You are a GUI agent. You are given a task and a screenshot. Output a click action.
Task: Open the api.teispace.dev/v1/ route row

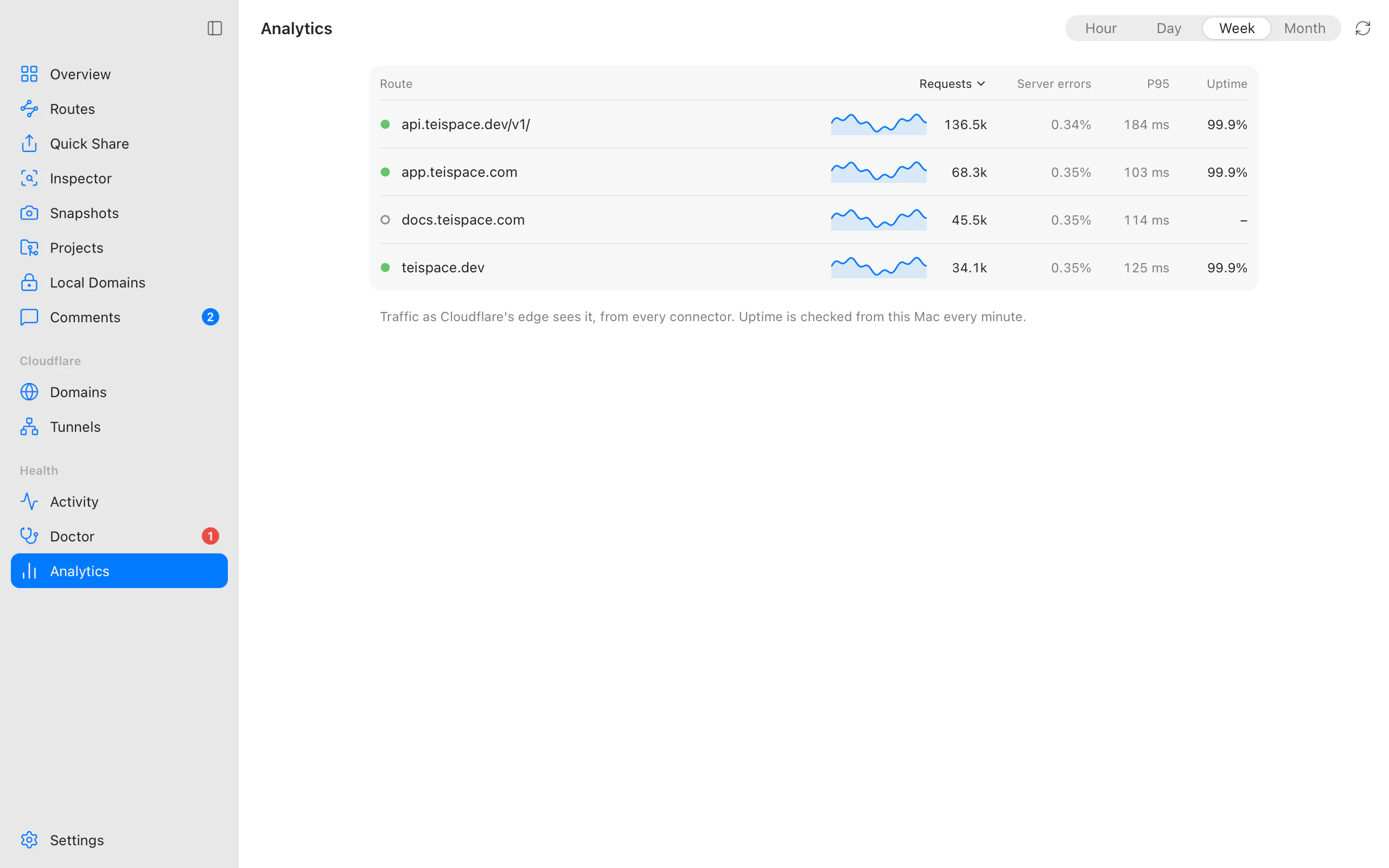point(813,124)
